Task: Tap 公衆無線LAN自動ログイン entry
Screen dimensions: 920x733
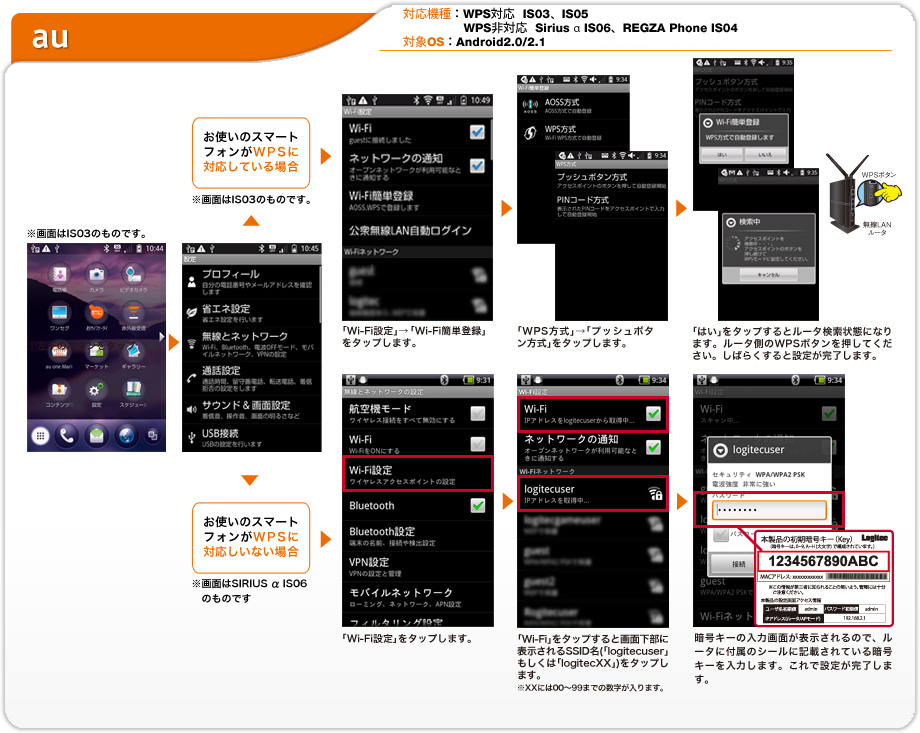Action: tap(417, 231)
